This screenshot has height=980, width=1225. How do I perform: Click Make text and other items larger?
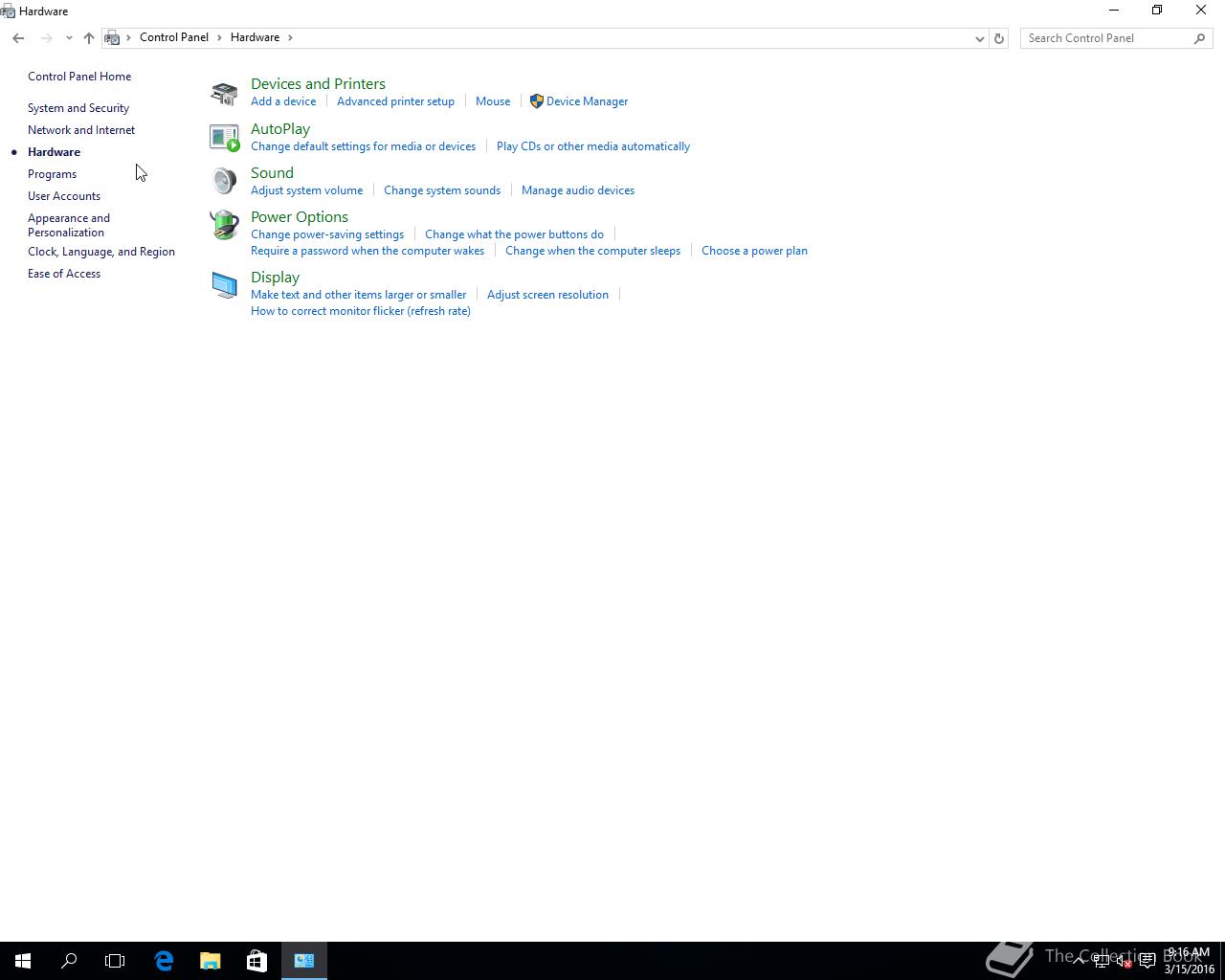[x=358, y=295]
